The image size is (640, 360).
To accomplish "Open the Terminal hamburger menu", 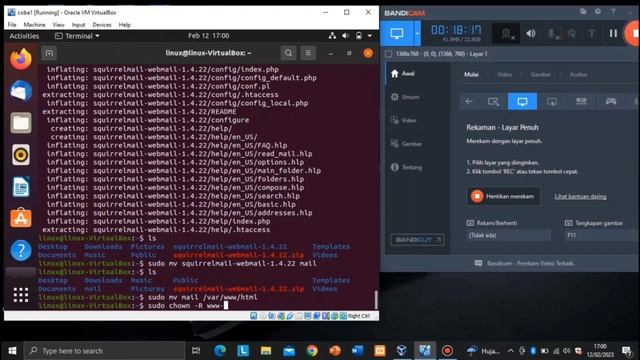I will click(x=308, y=53).
